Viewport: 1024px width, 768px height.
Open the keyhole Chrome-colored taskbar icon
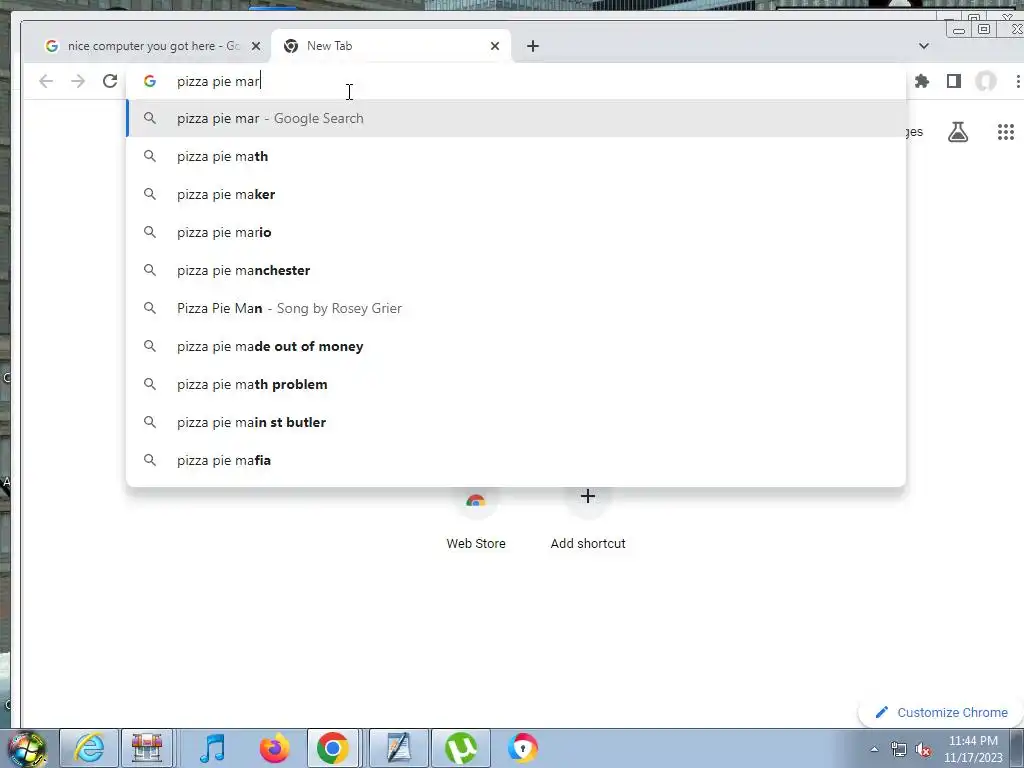pyautogui.click(x=522, y=748)
